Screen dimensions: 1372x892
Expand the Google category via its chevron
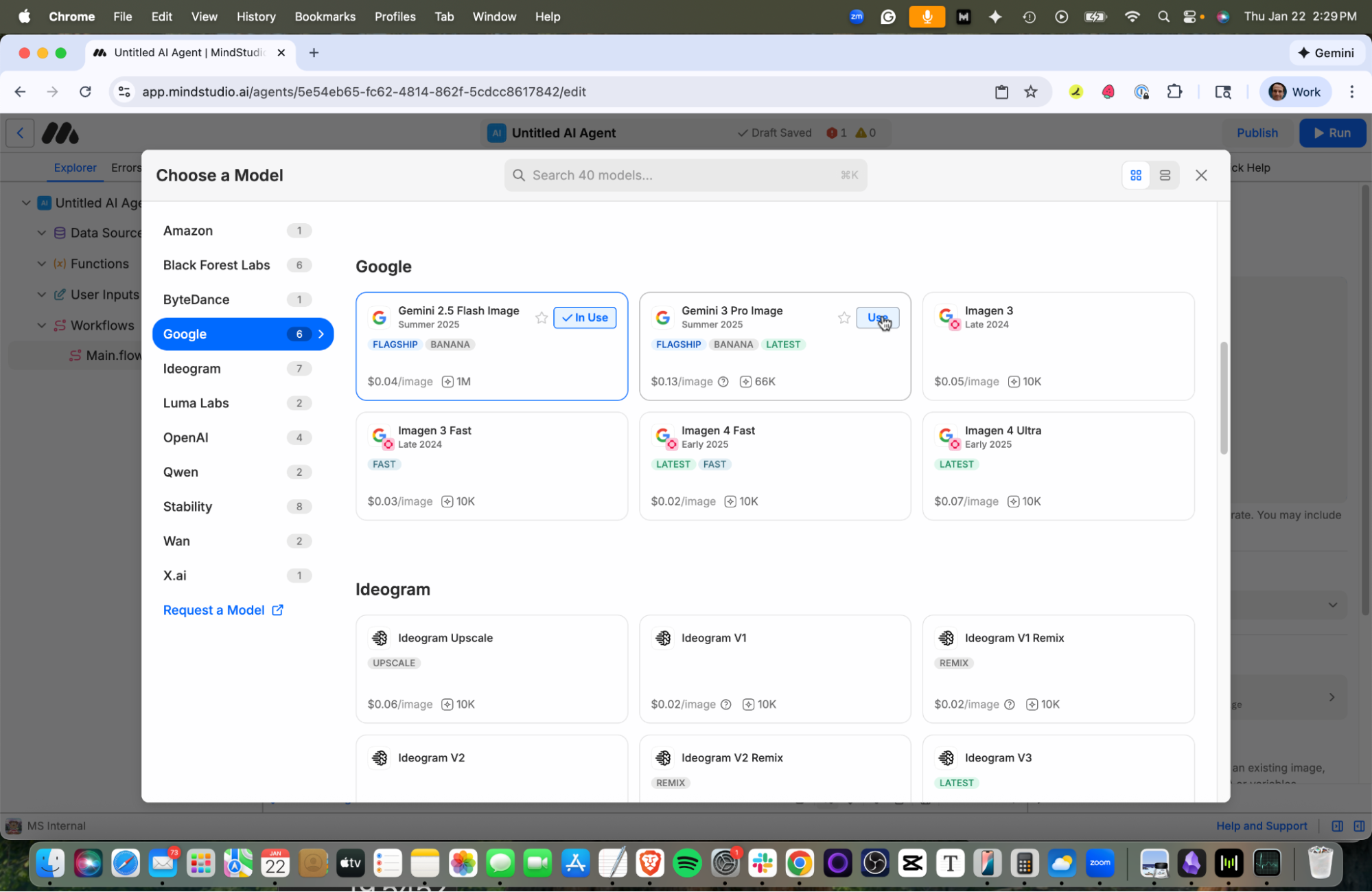321,334
